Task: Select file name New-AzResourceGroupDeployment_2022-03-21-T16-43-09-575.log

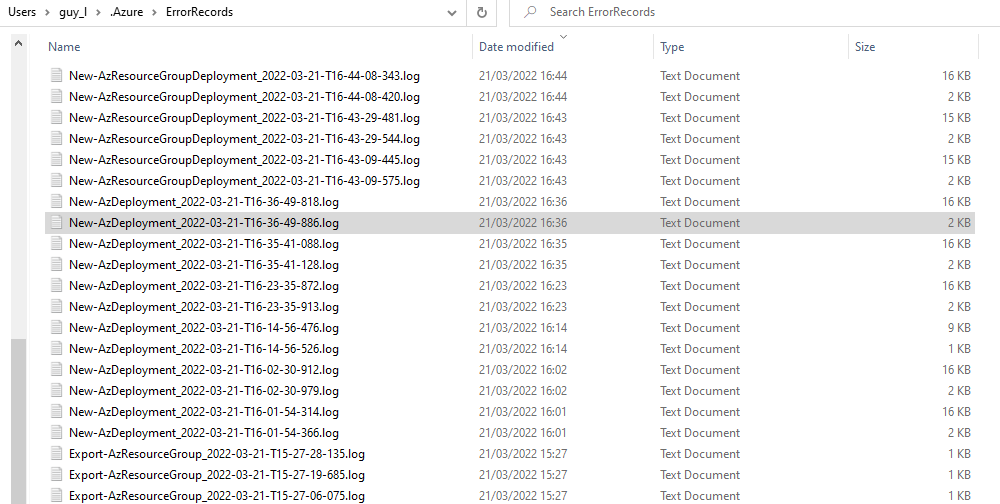Action: [244, 181]
